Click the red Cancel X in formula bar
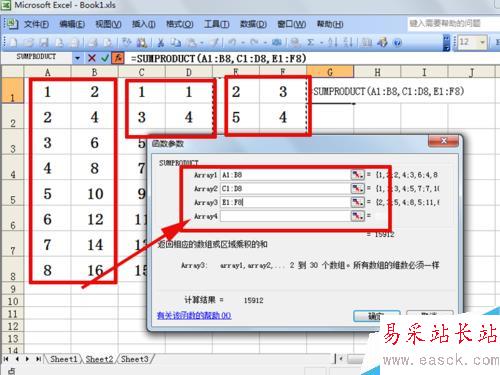Screen dimensions: 500x375 [92, 58]
